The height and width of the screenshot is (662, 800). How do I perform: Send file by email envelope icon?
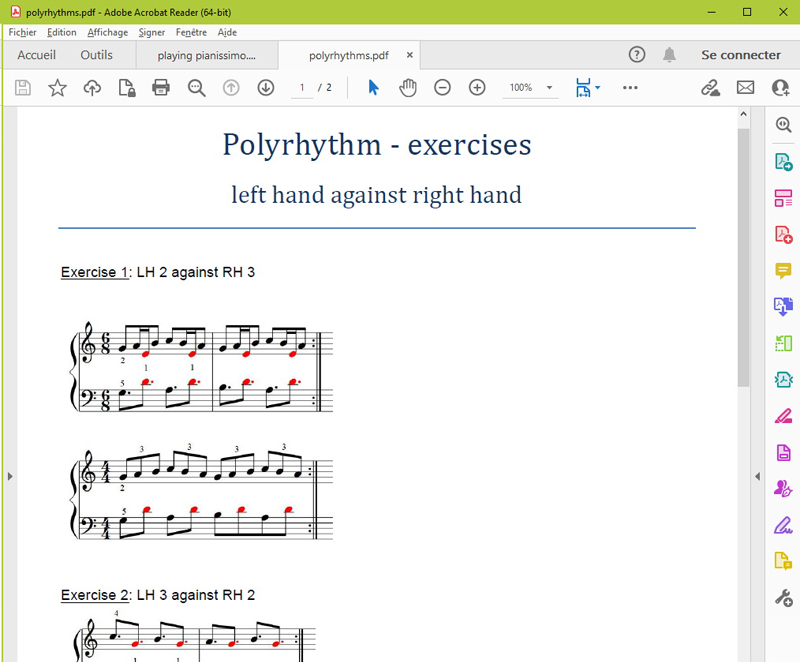coord(745,88)
